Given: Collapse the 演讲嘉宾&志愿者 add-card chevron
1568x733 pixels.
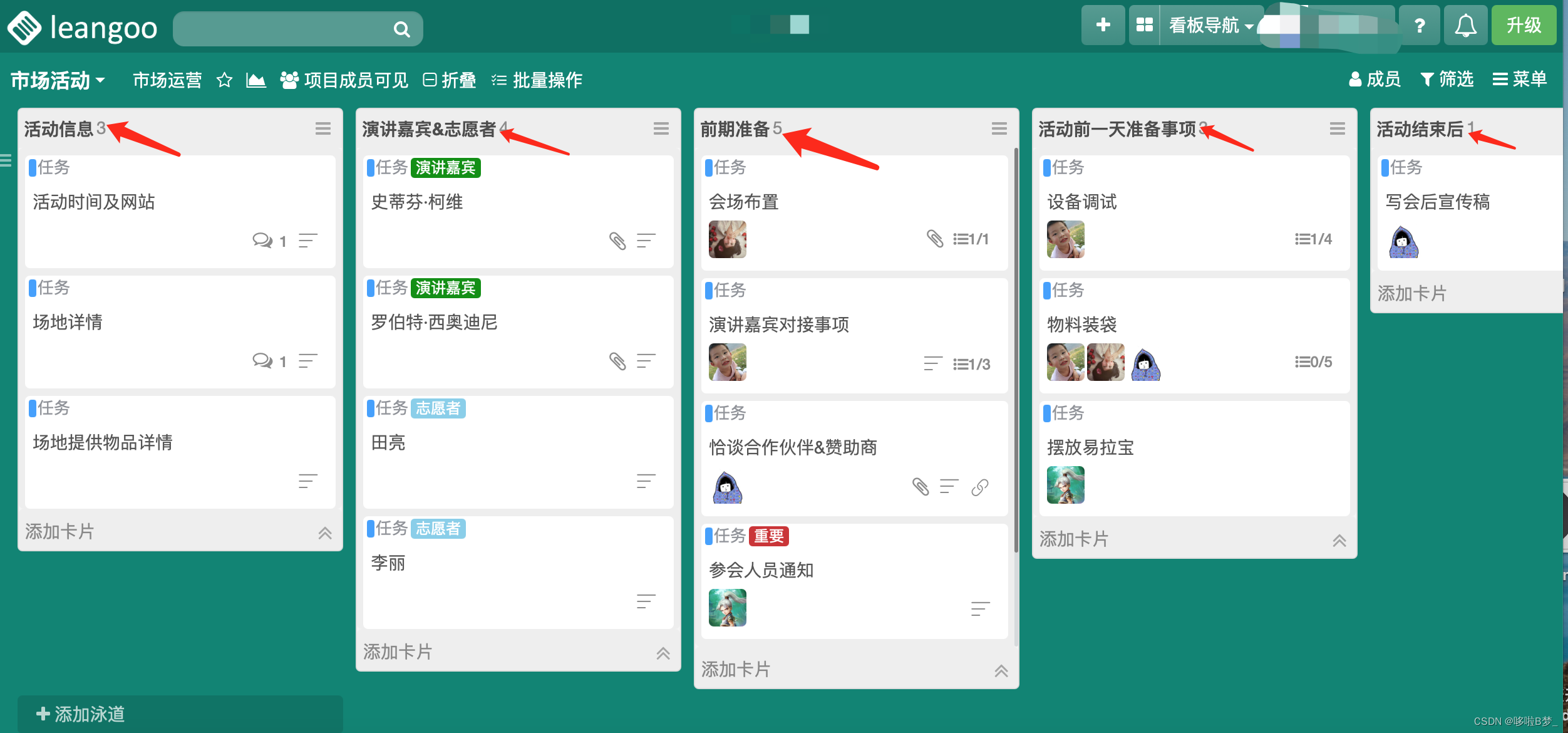Looking at the screenshot, I should [663, 653].
